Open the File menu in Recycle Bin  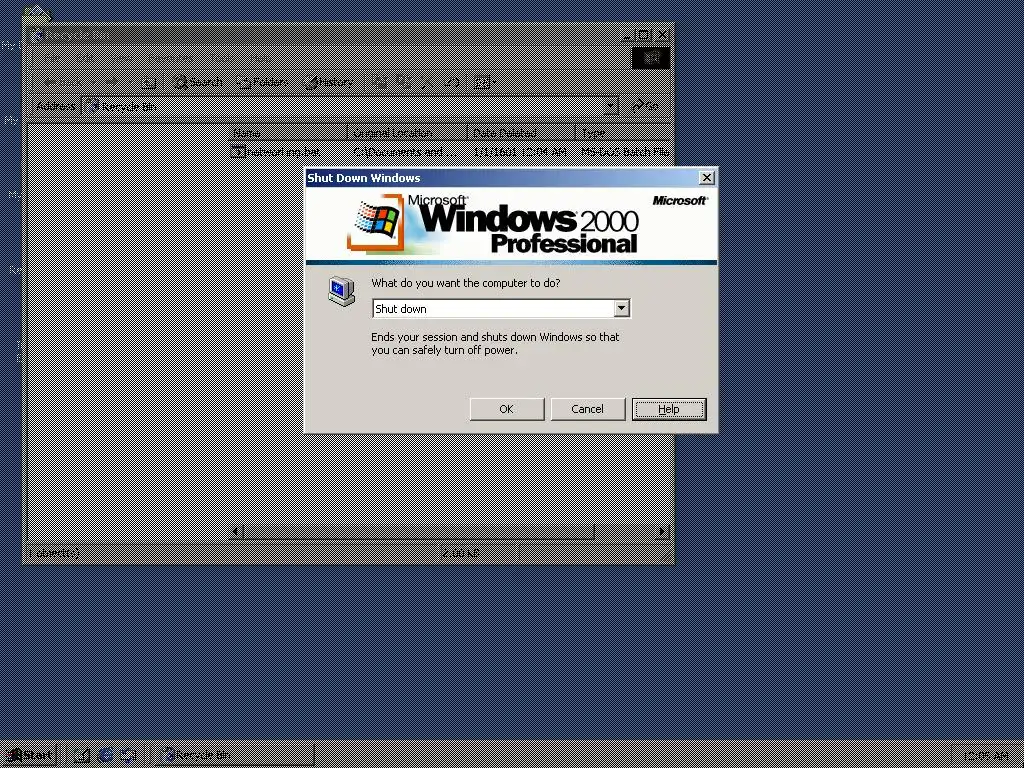pos(51,58)
